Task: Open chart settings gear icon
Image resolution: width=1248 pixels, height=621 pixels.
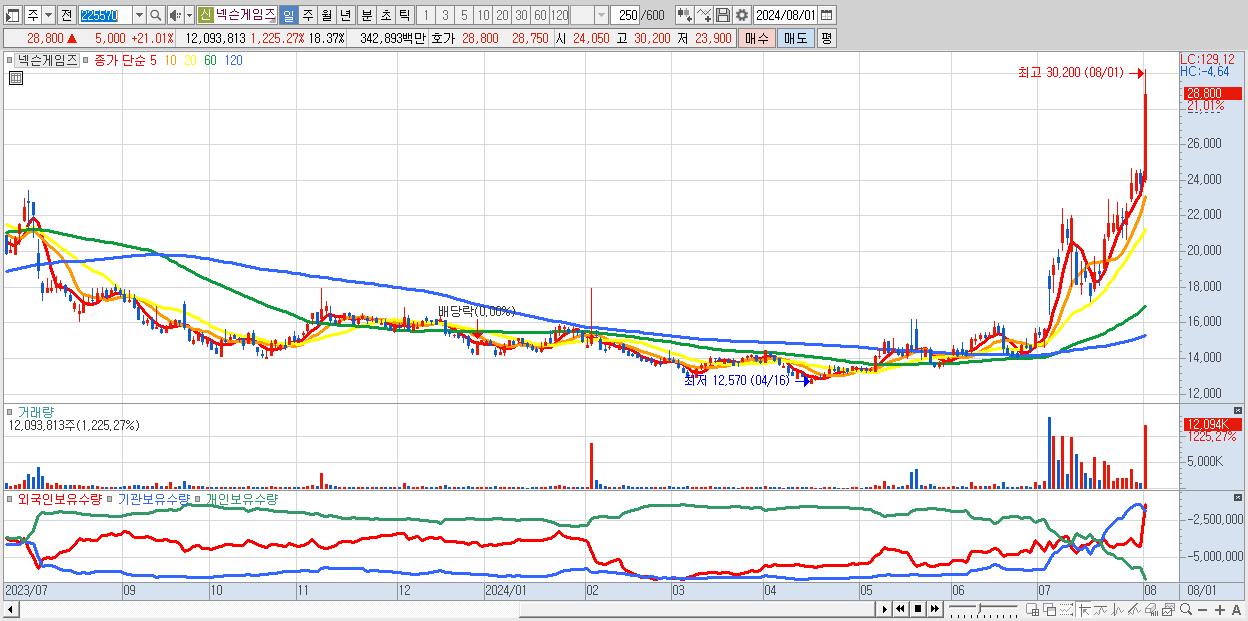Action: tap(742, 15)
